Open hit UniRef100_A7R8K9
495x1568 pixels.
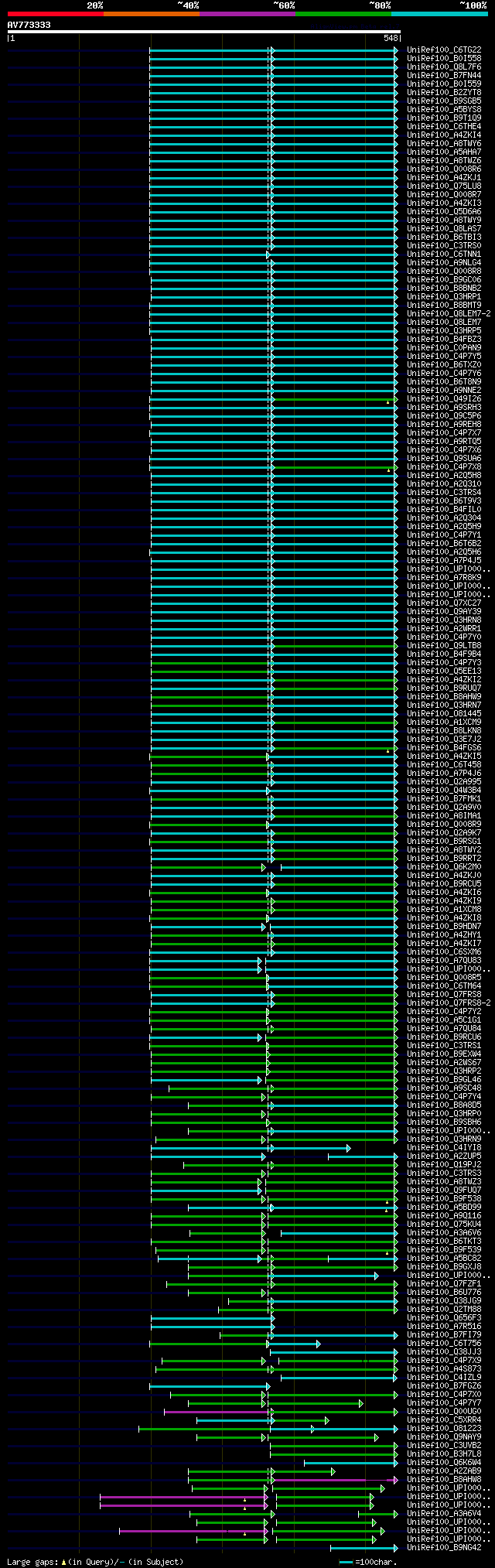(444, 578)
